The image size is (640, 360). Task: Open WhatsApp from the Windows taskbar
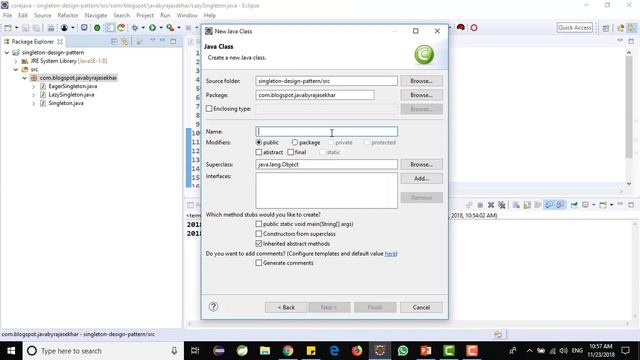click(x=403, y=351)
